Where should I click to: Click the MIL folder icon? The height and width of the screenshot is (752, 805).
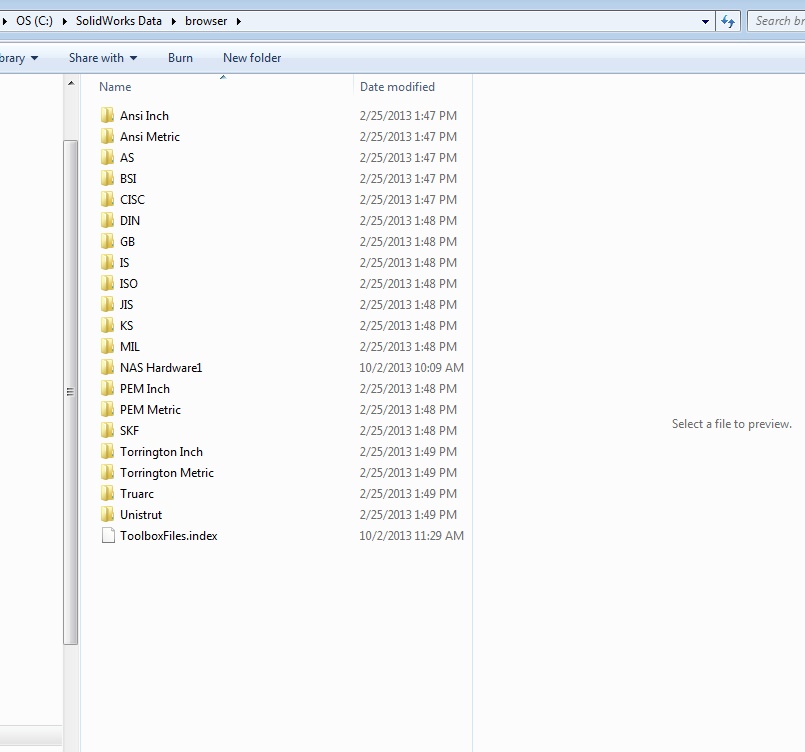(107, 346)
